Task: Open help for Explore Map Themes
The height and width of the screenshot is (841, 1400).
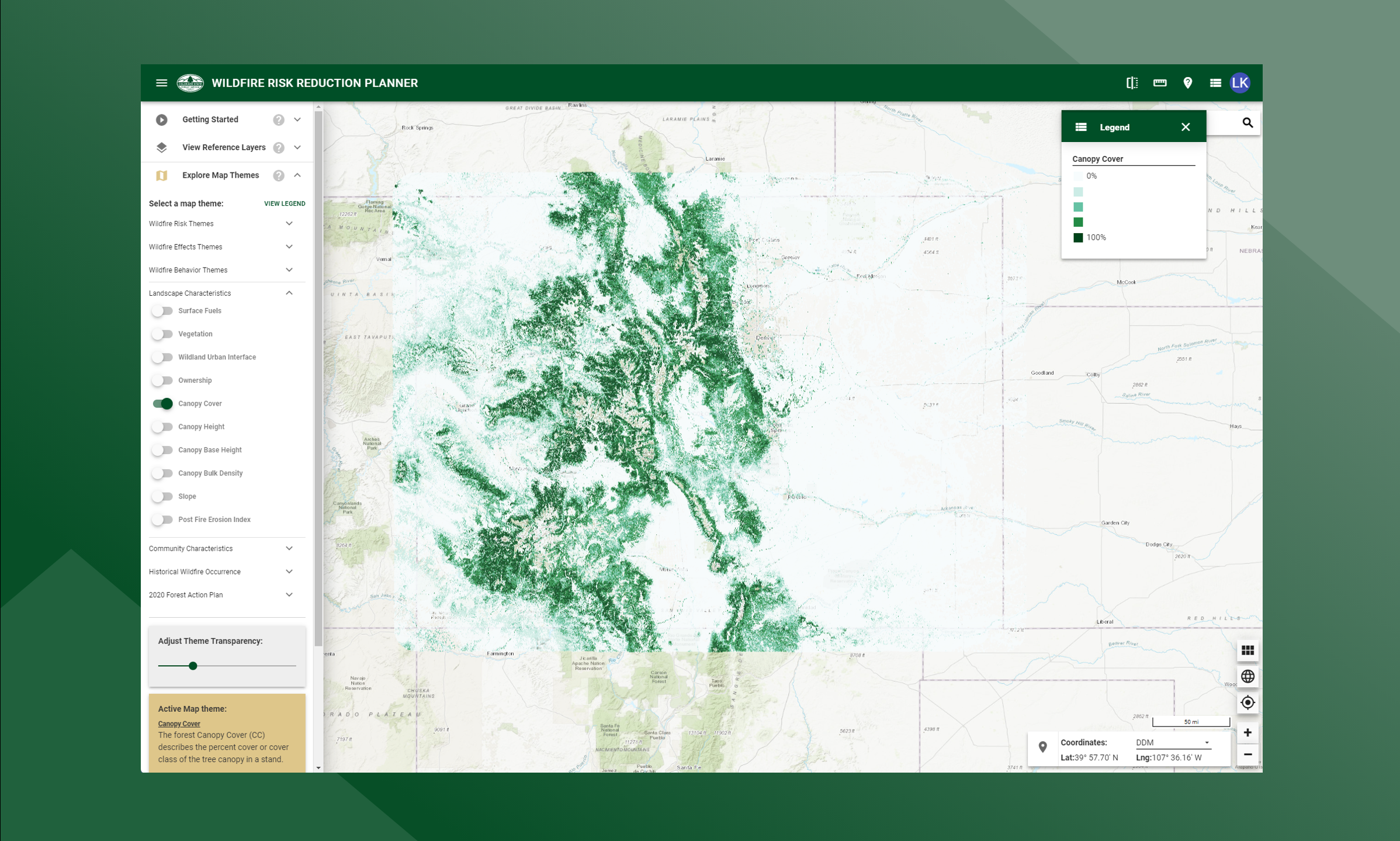Action: (279, 175)
